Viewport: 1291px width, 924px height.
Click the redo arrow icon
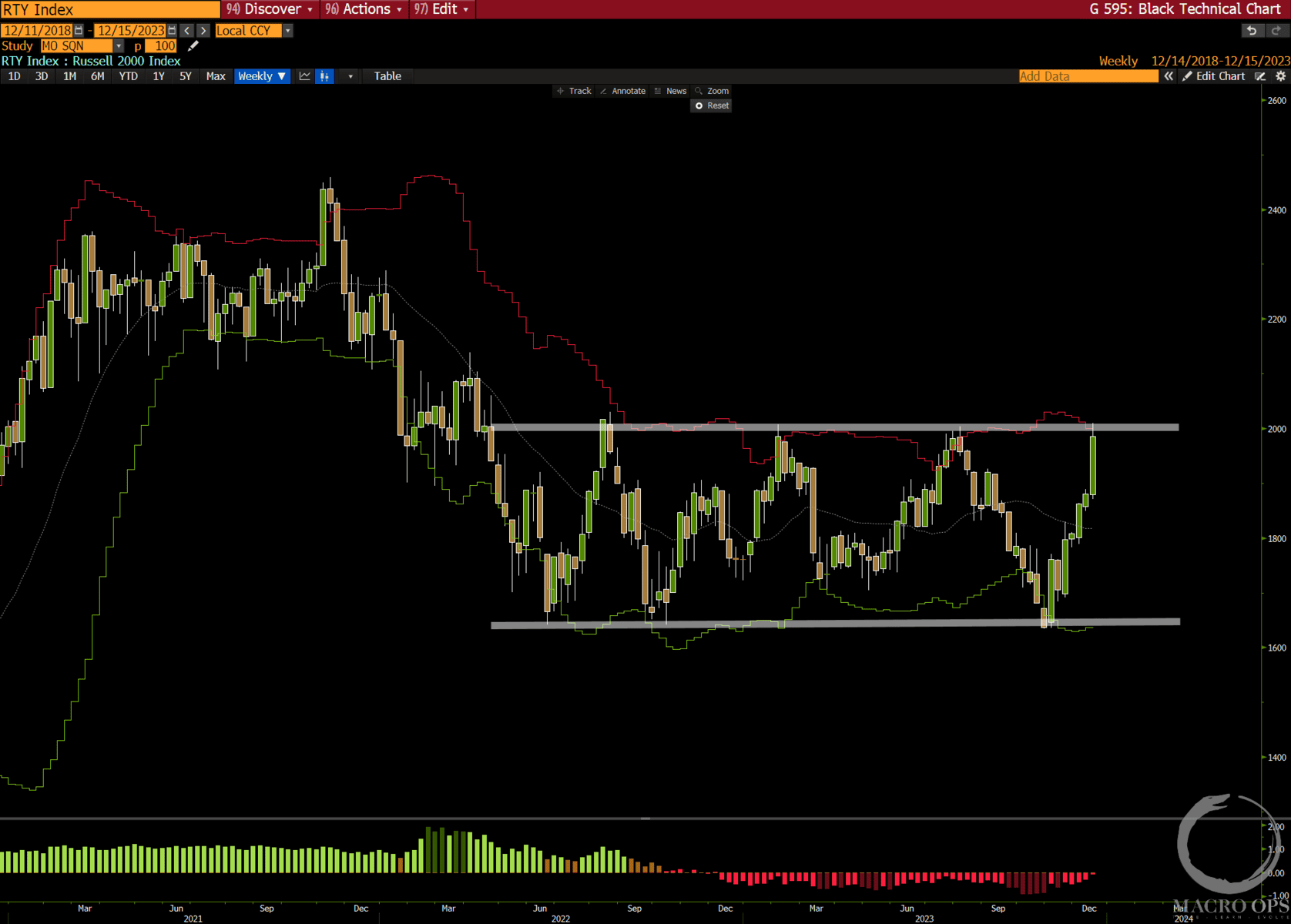[1276, 31]
